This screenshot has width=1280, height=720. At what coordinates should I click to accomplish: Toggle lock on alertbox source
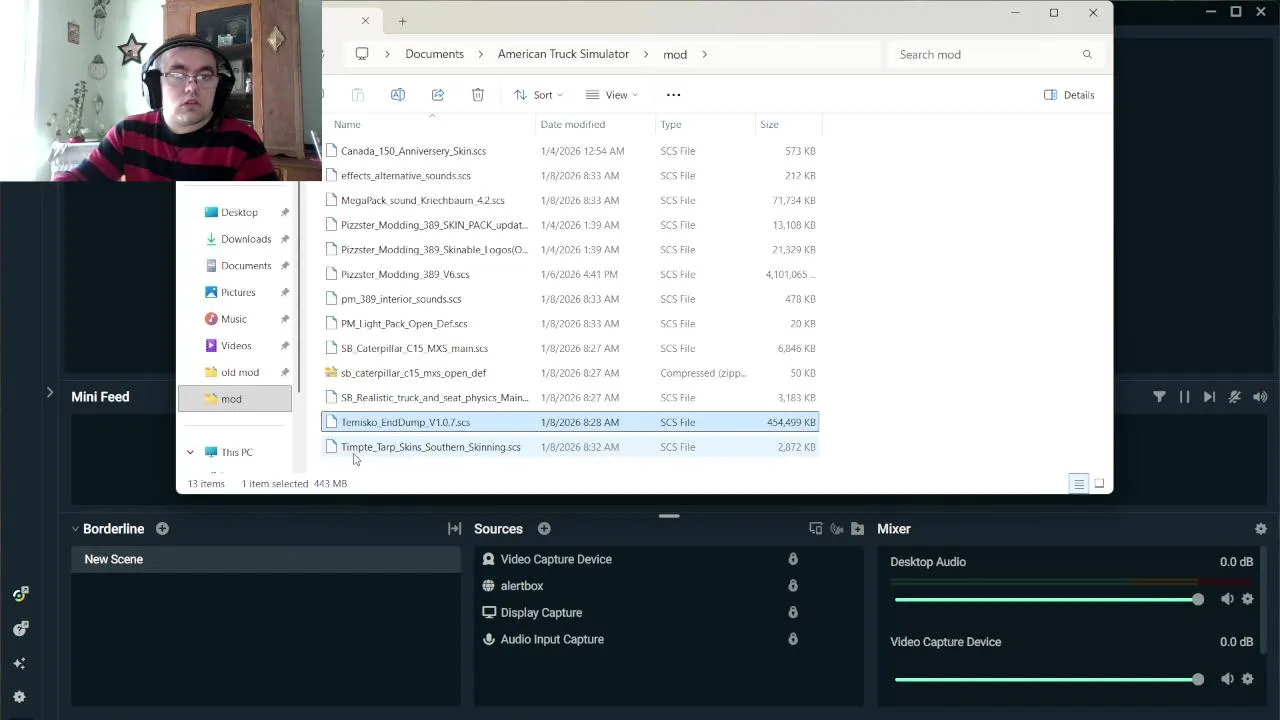(x=793, y=586)
